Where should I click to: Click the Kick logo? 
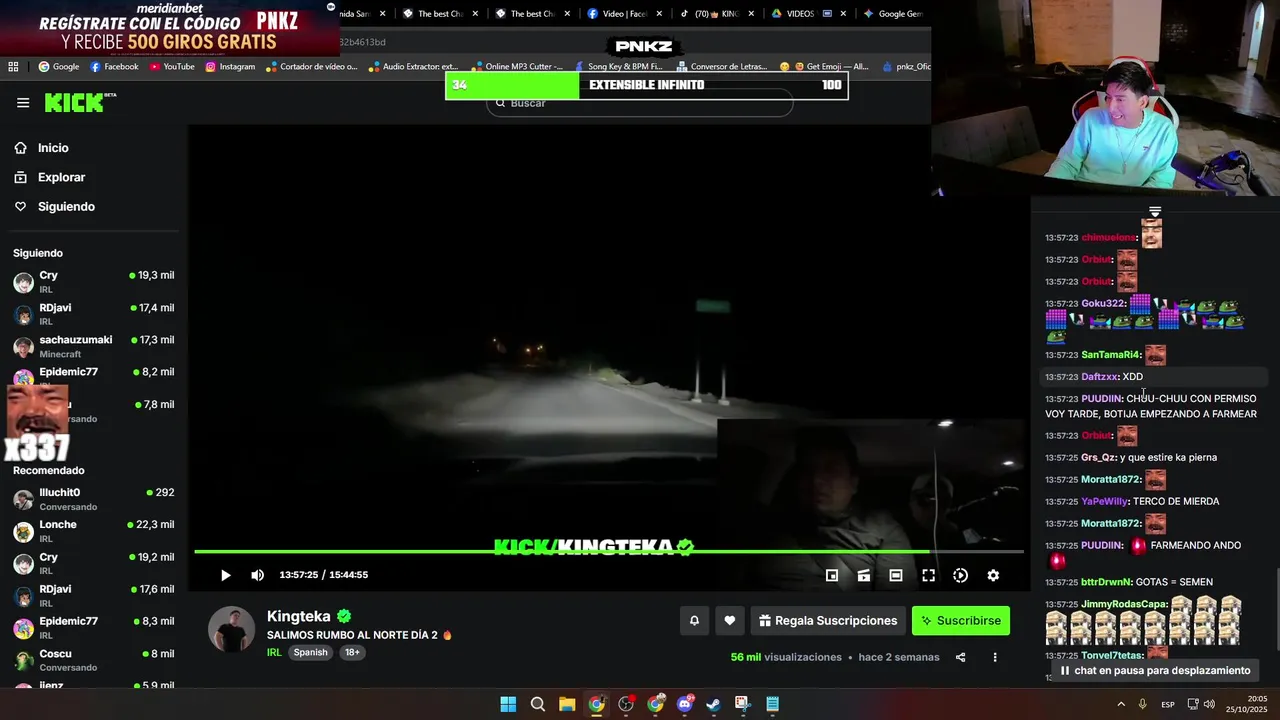tap(80, 102)
